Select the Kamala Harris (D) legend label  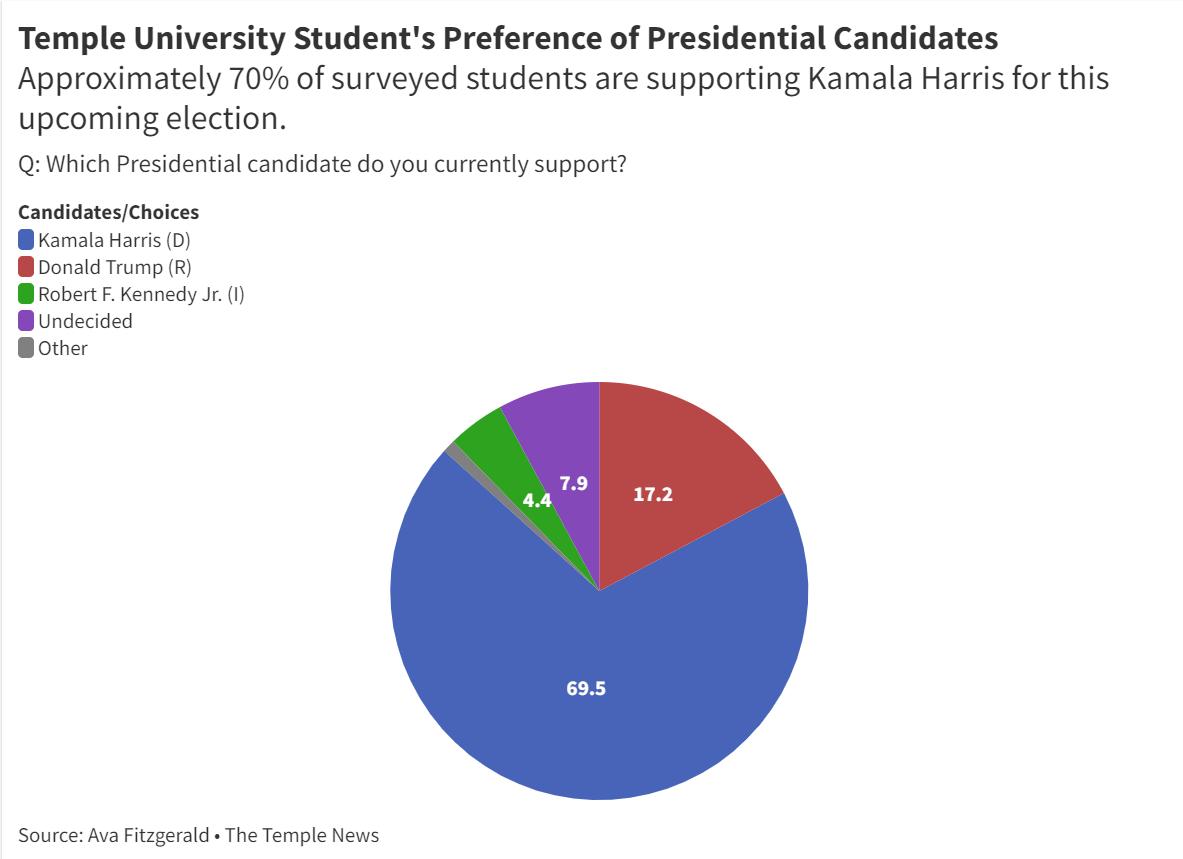point(114,240)
